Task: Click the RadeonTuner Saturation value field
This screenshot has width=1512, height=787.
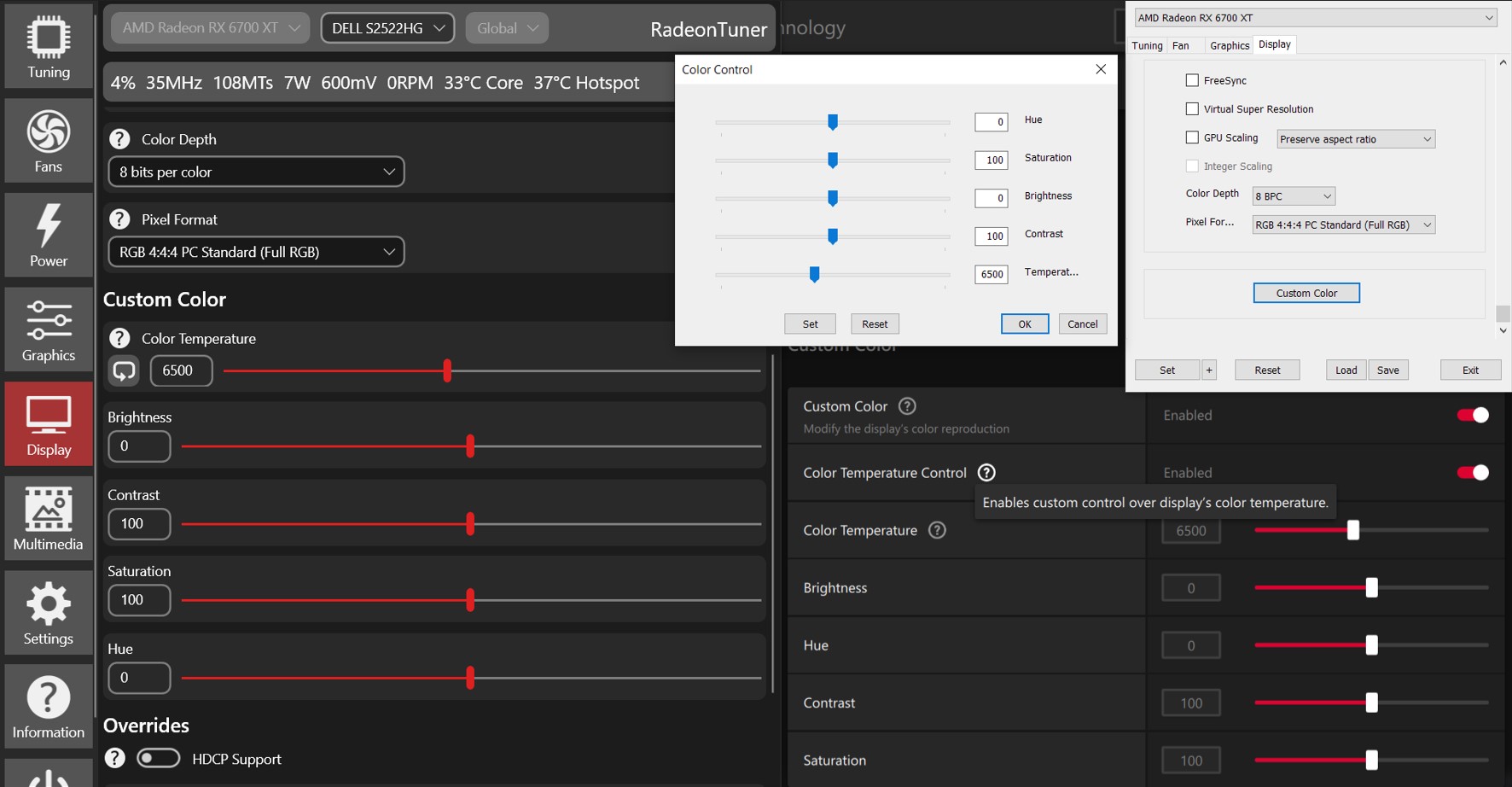Action: point(139,600)
